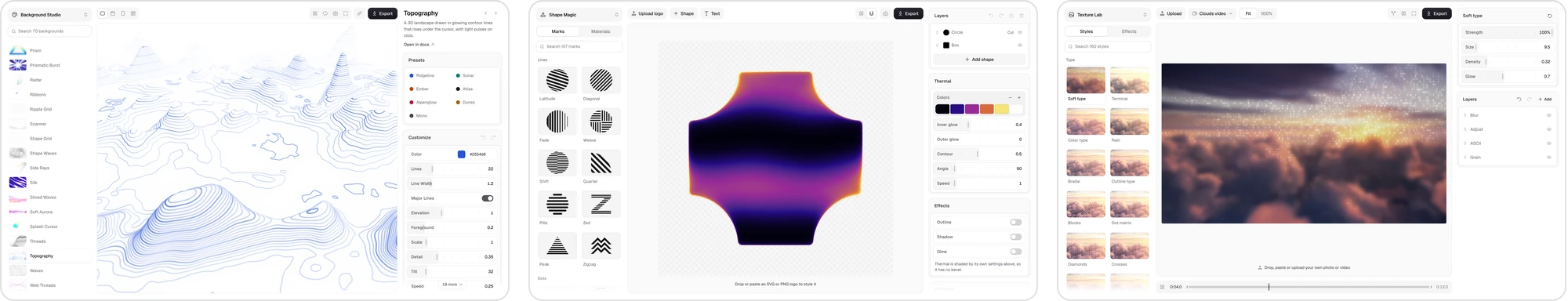Select the Rain style thumbnail
This screenshot has width=1568, height=301.
coord(1130,121)
